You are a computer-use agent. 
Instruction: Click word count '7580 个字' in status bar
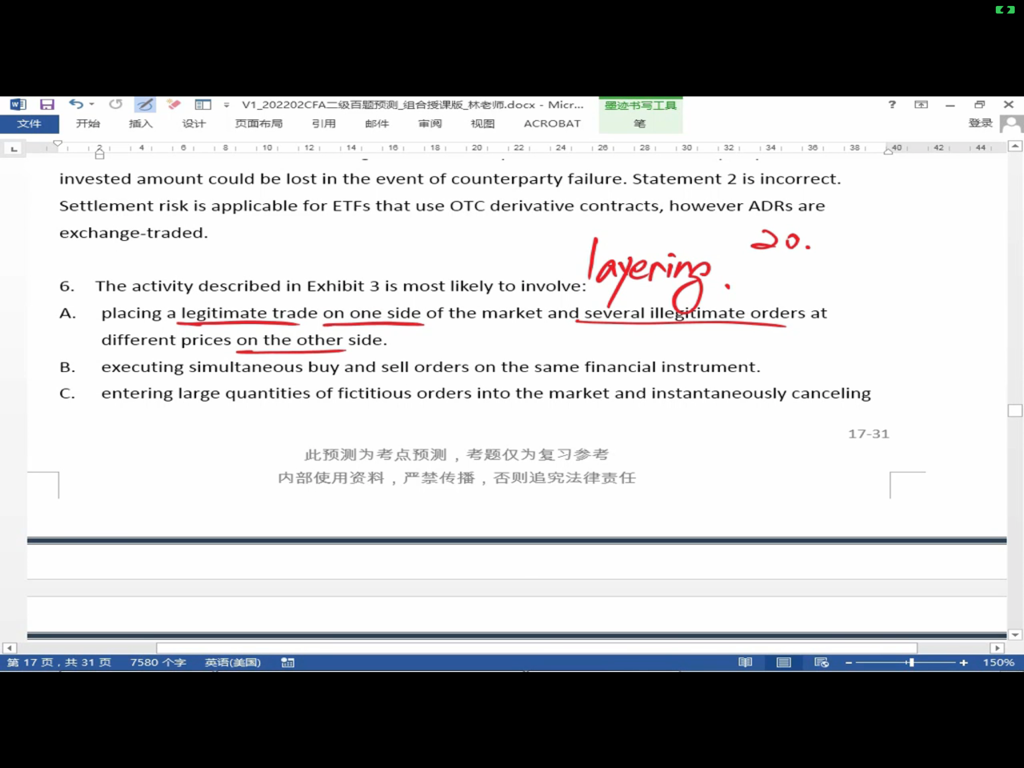point(158,662)
